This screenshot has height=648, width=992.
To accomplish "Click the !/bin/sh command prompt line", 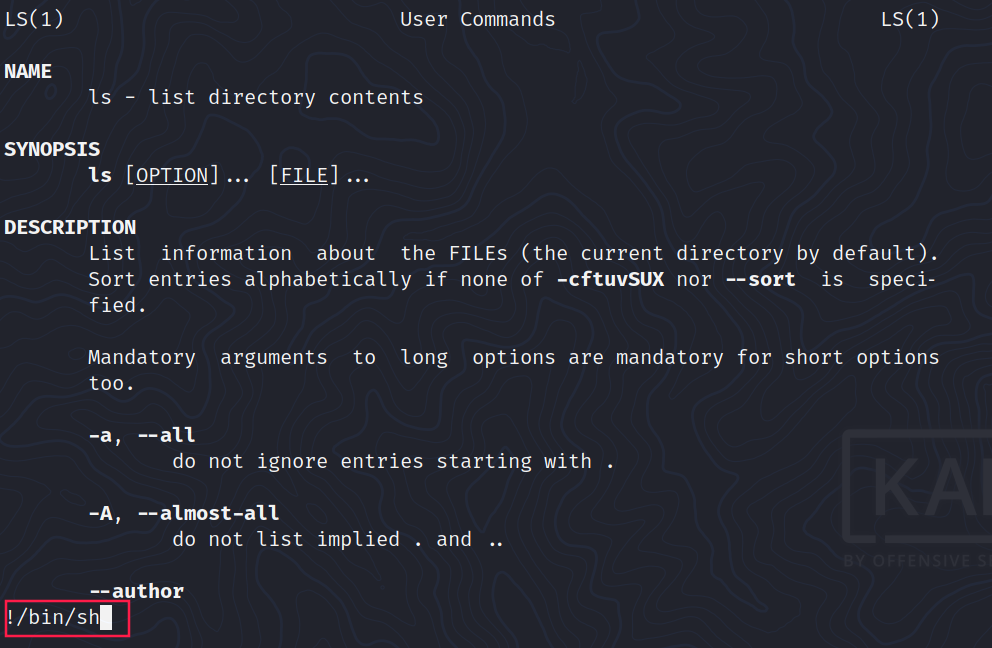I will click(53, 617).
